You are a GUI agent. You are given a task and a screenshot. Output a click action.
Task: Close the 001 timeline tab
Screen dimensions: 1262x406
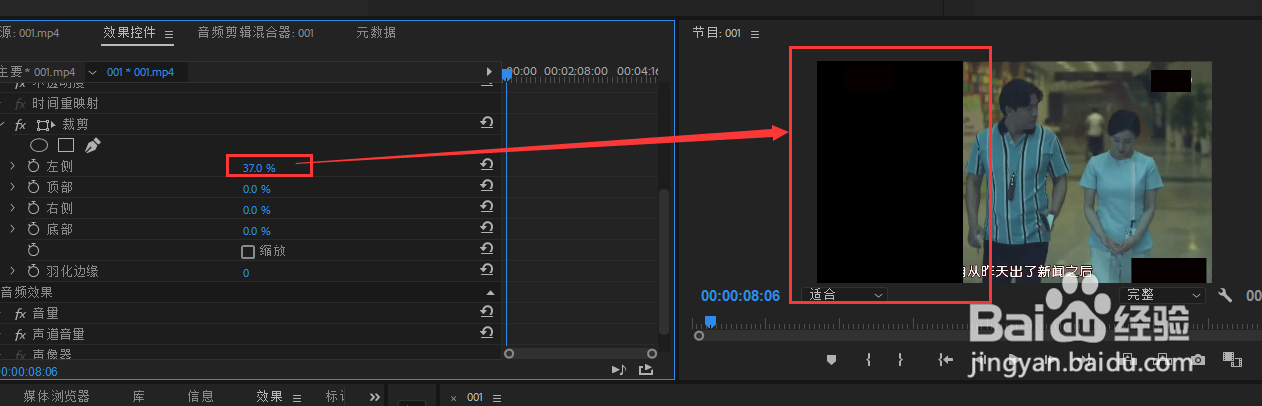(453, 398)
